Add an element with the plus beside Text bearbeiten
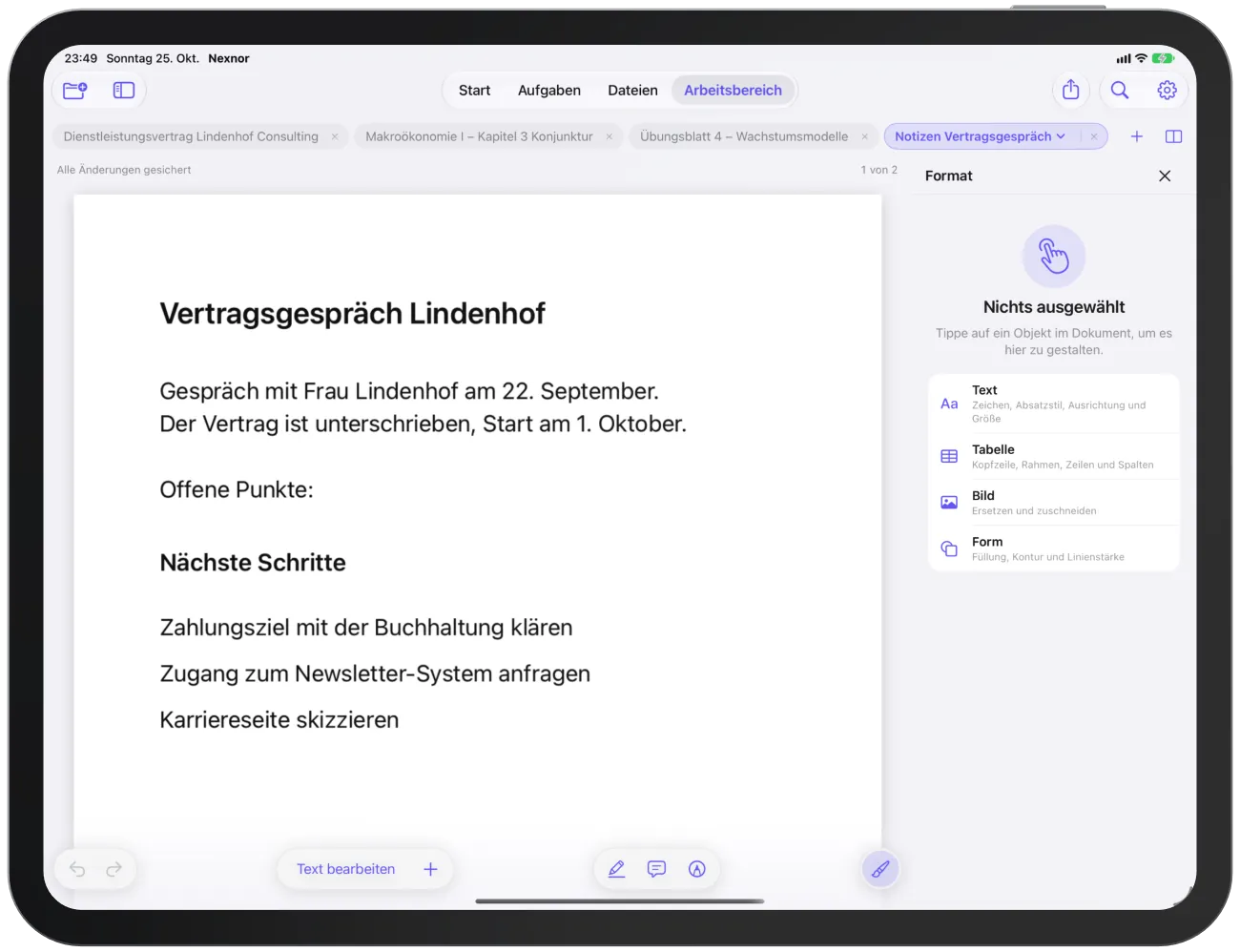The image size is (1240, 952). 430,869
